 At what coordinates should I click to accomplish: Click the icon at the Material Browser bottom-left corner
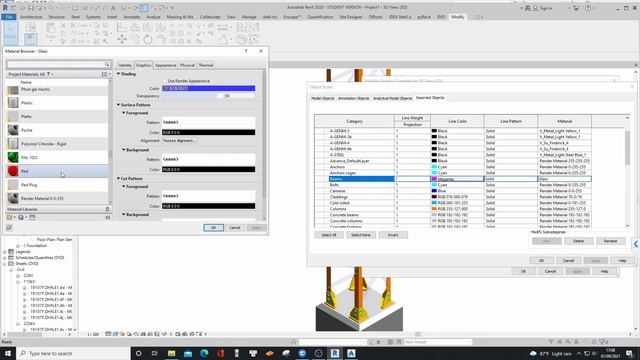click(x=9, y=228)
